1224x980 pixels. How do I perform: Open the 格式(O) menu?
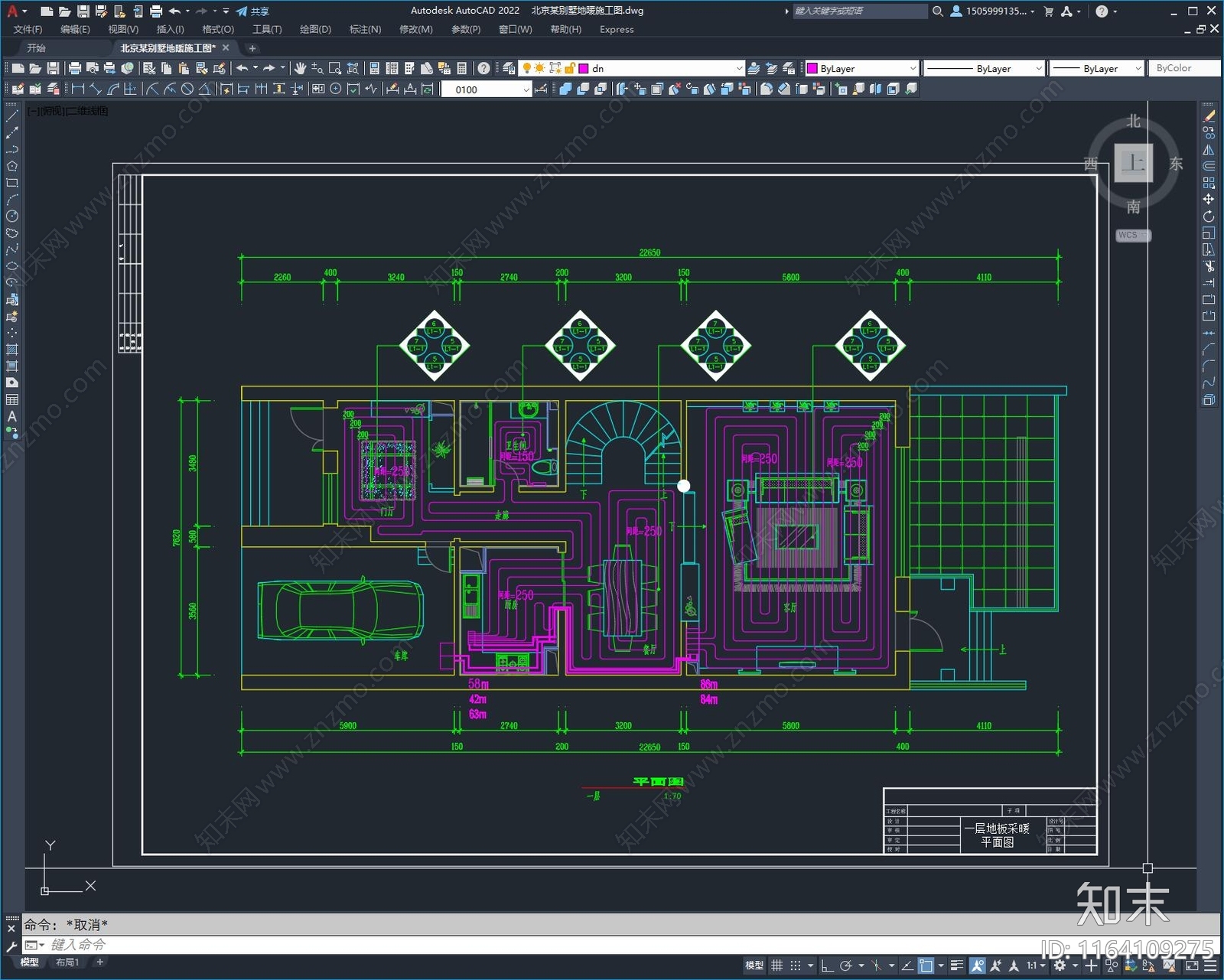coord(218,29)
